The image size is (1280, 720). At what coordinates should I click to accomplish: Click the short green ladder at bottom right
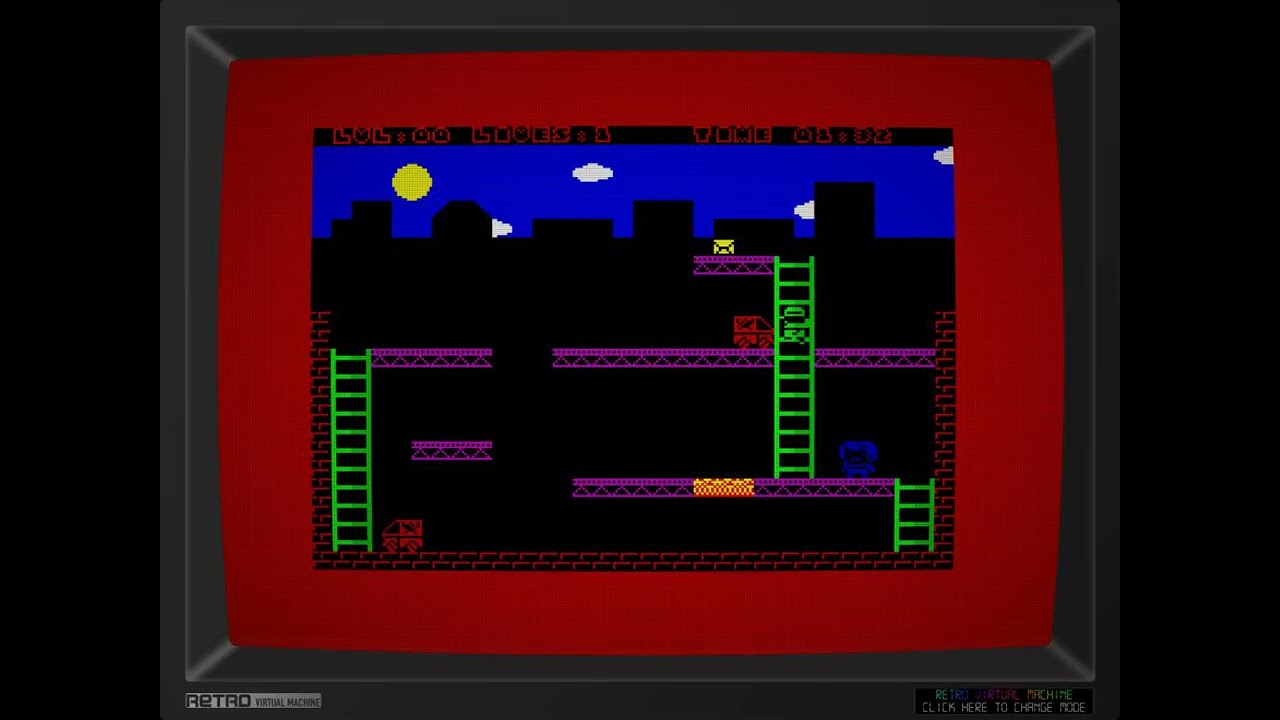tap(914, 515)
